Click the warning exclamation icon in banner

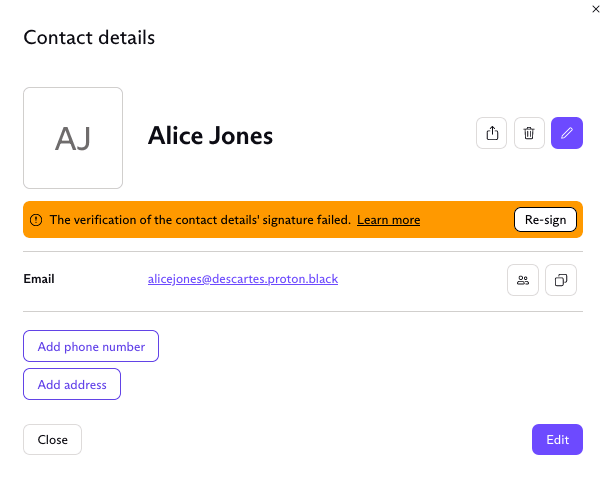point(36,220)
